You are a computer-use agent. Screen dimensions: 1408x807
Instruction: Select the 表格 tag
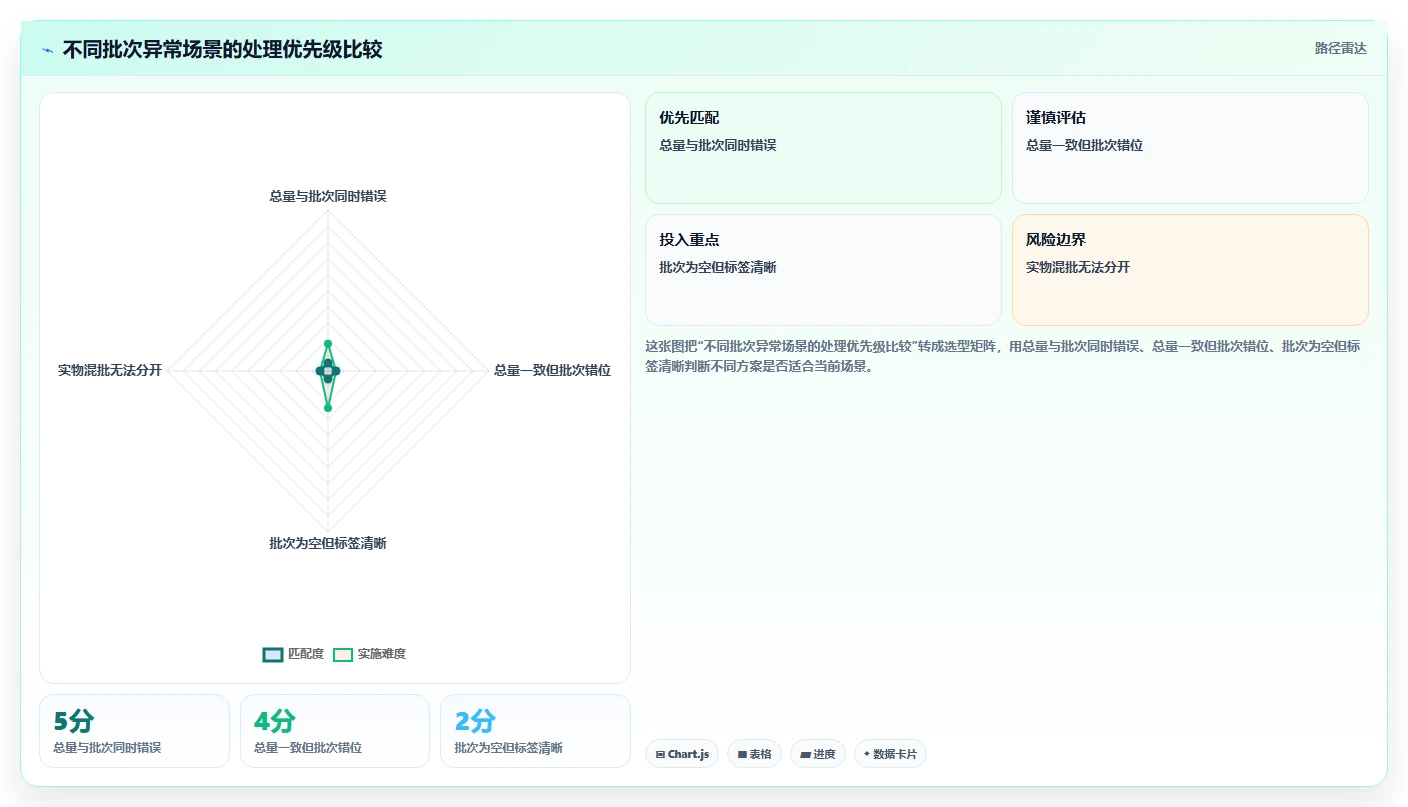coord(754,754)
